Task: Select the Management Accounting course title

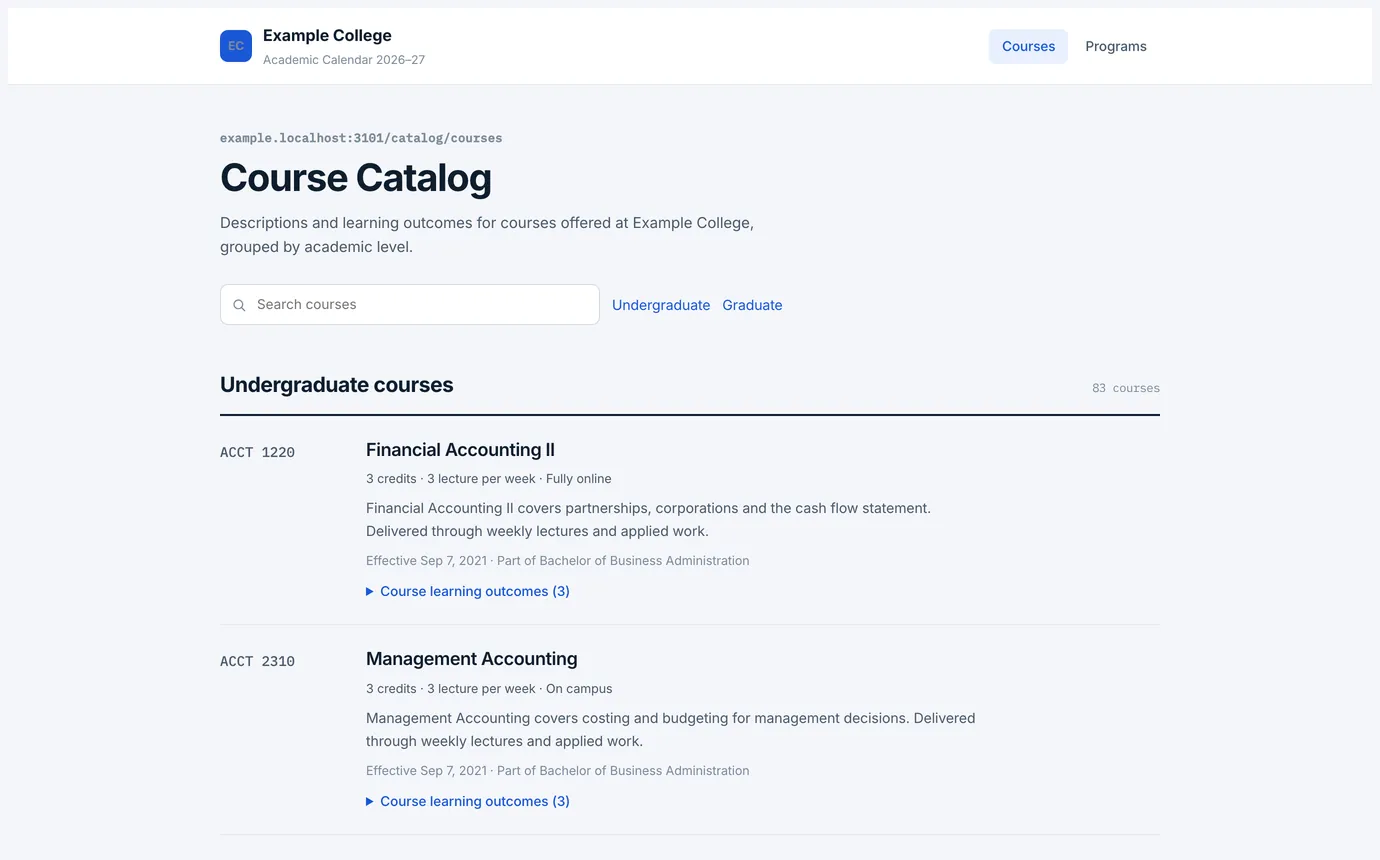Action: click(472, 659)
